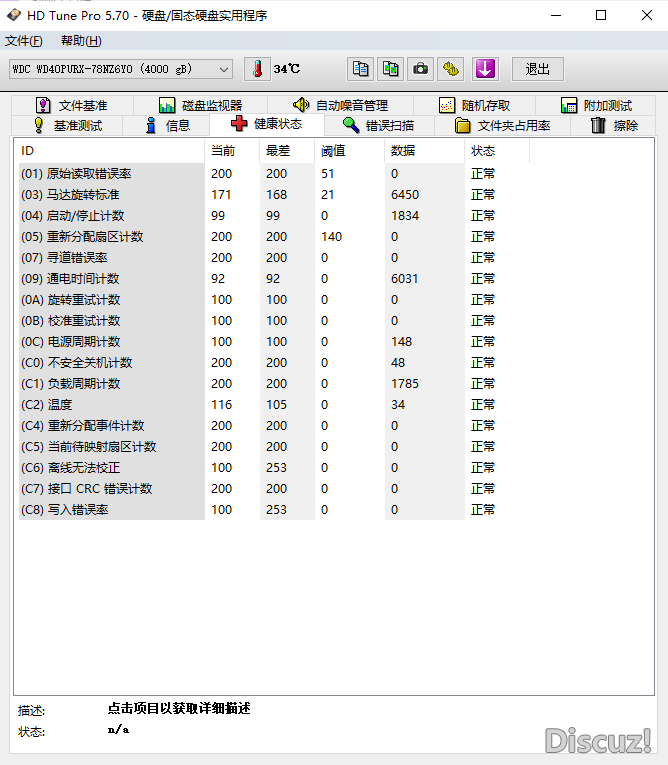The height and width of the screenshot is (765, 668).
Task: Open options with the tools icon
Action: point(450,69)
